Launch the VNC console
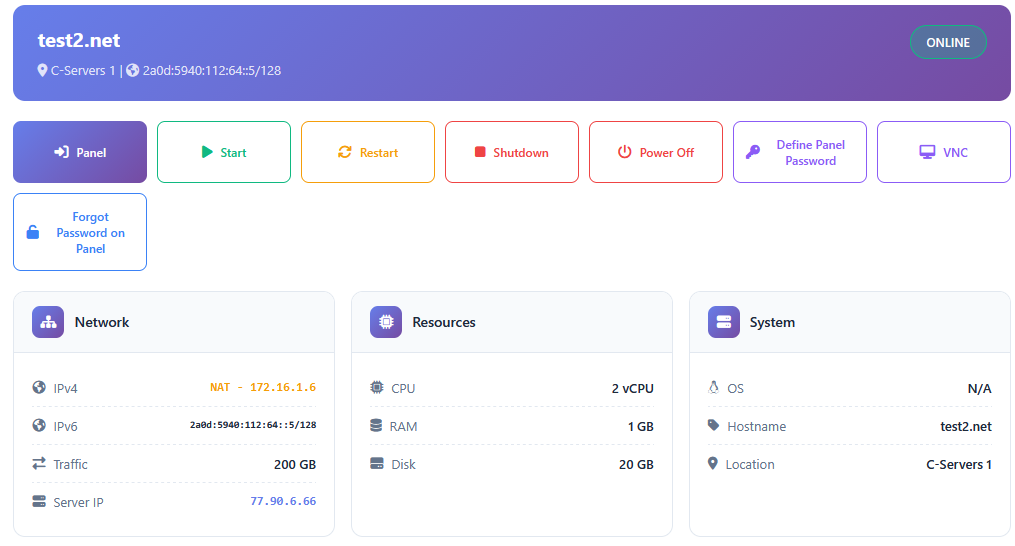Screen dimensions: 1015x546 tap(944, 152)
